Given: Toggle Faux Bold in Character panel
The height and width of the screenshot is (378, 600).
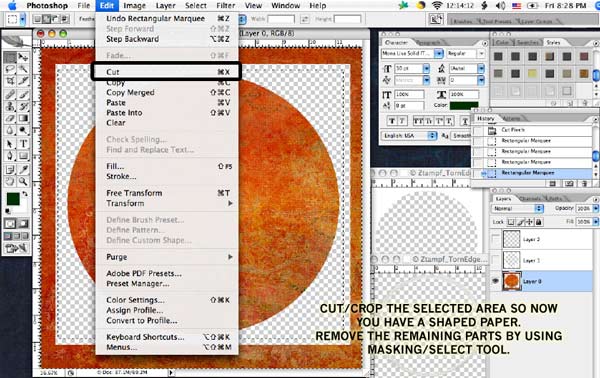Looking at the screenshot, I should (392, 121).
